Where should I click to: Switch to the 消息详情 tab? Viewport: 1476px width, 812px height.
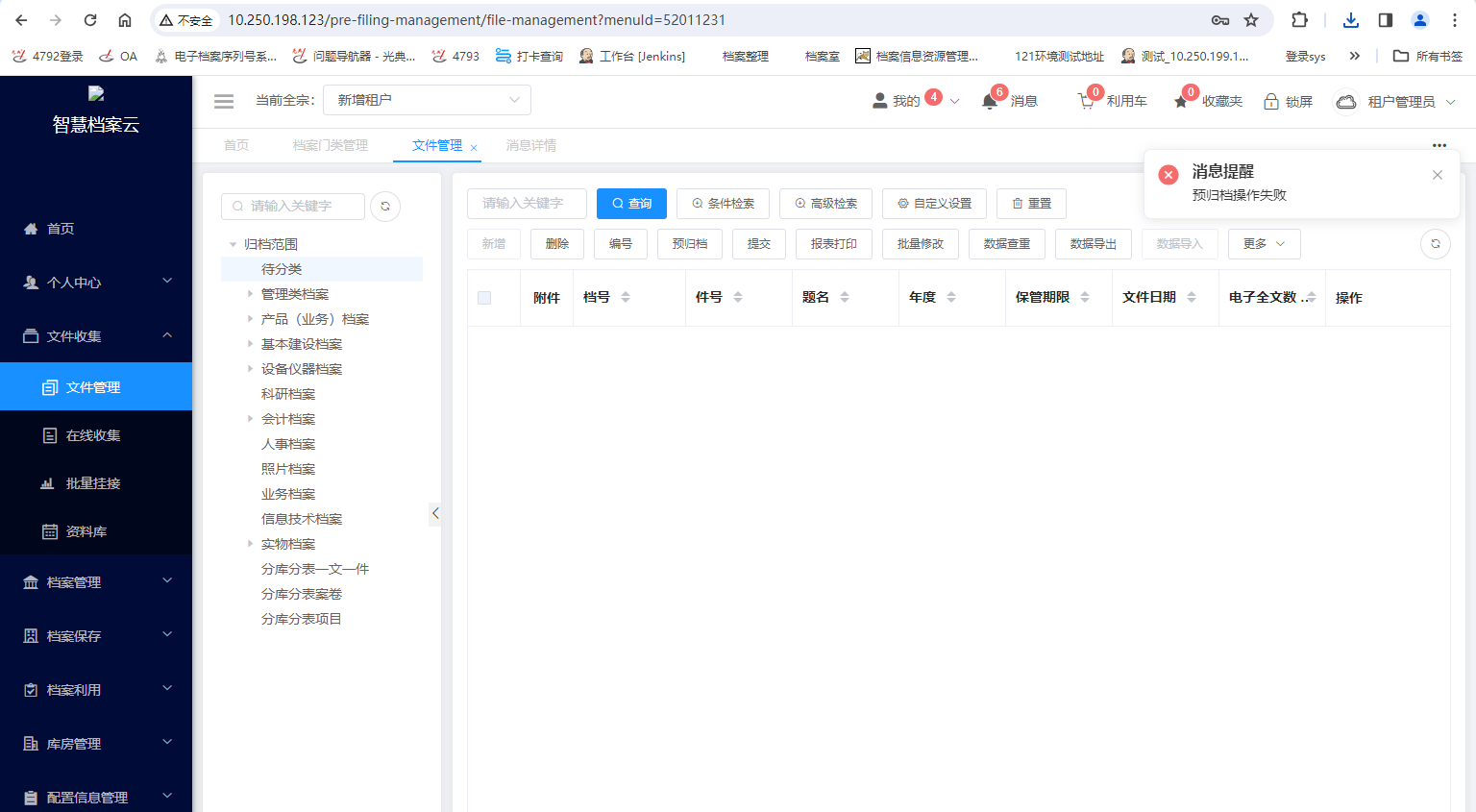531,146
